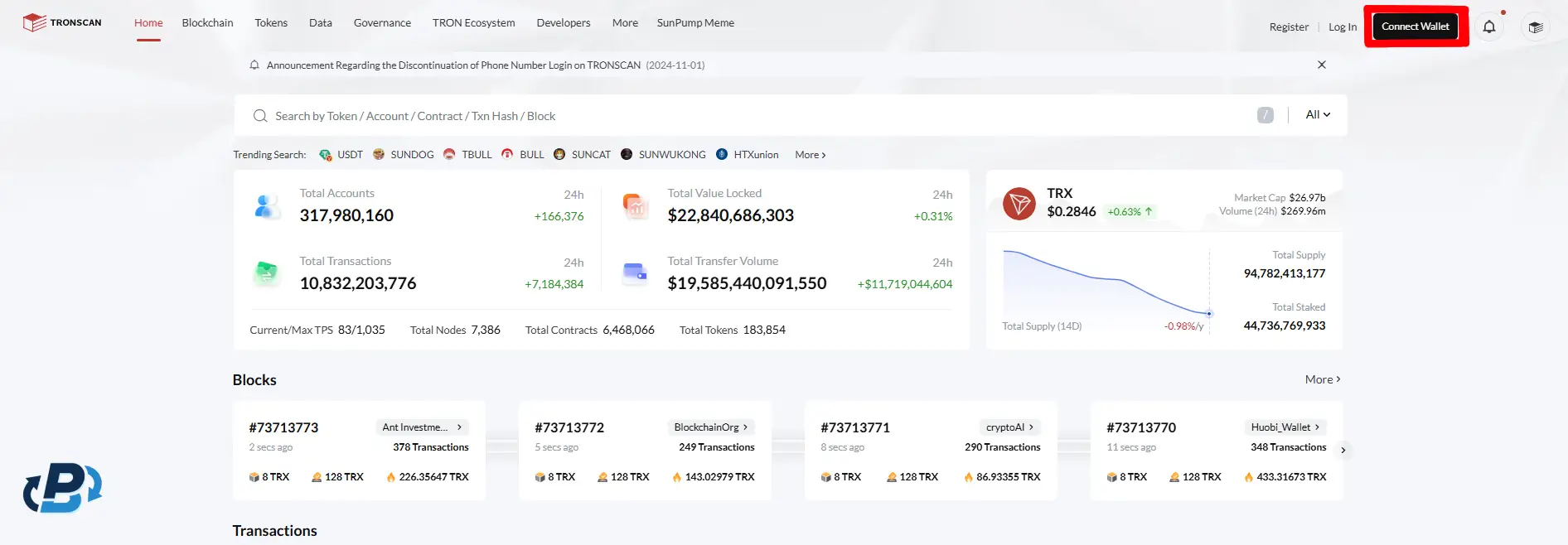This screenshot has width=1568, height=545.
Task: Open the phone login discontinuation announcement
Action: (486, 65)
